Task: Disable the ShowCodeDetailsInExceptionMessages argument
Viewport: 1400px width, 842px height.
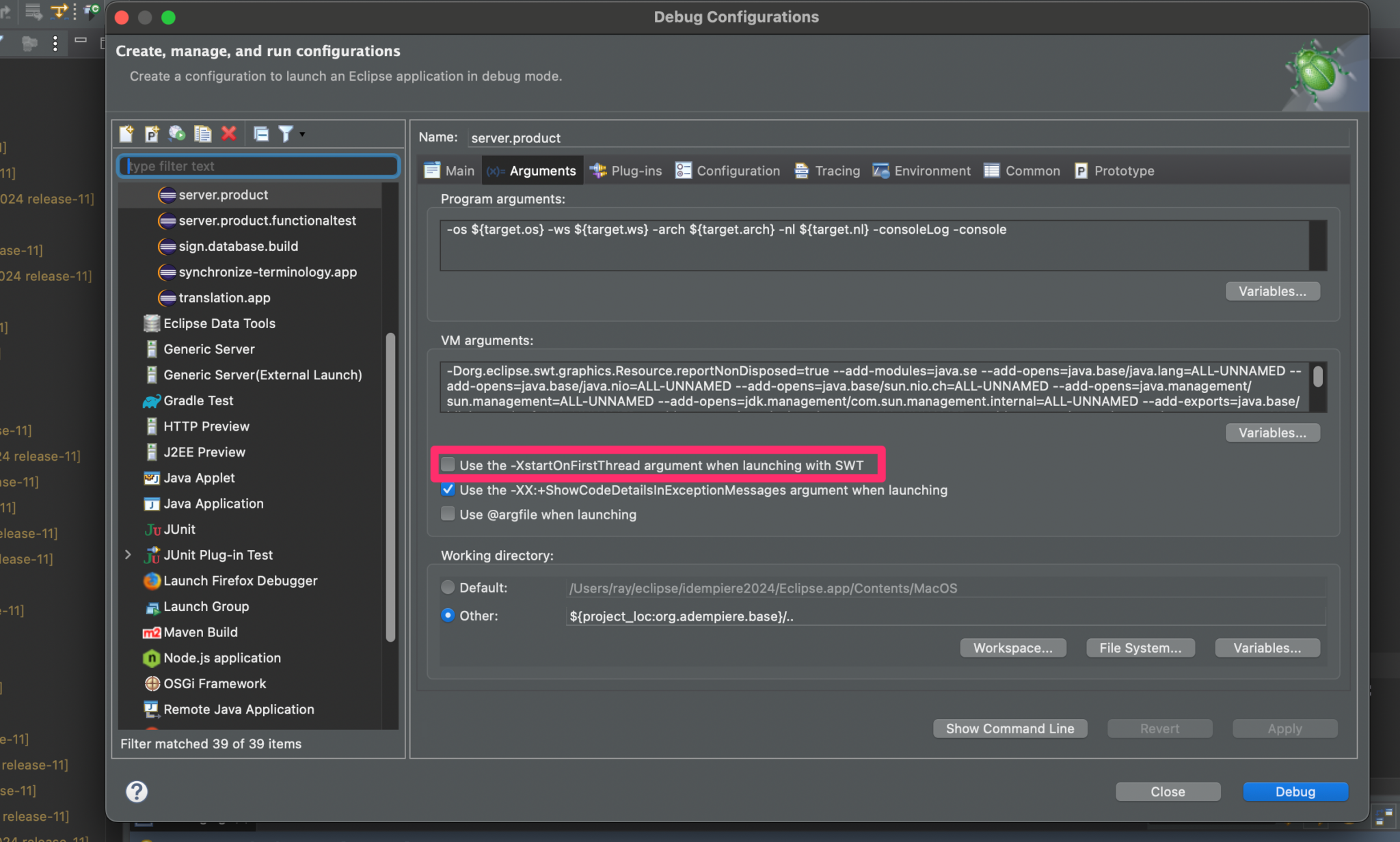Action: point(448,489)
